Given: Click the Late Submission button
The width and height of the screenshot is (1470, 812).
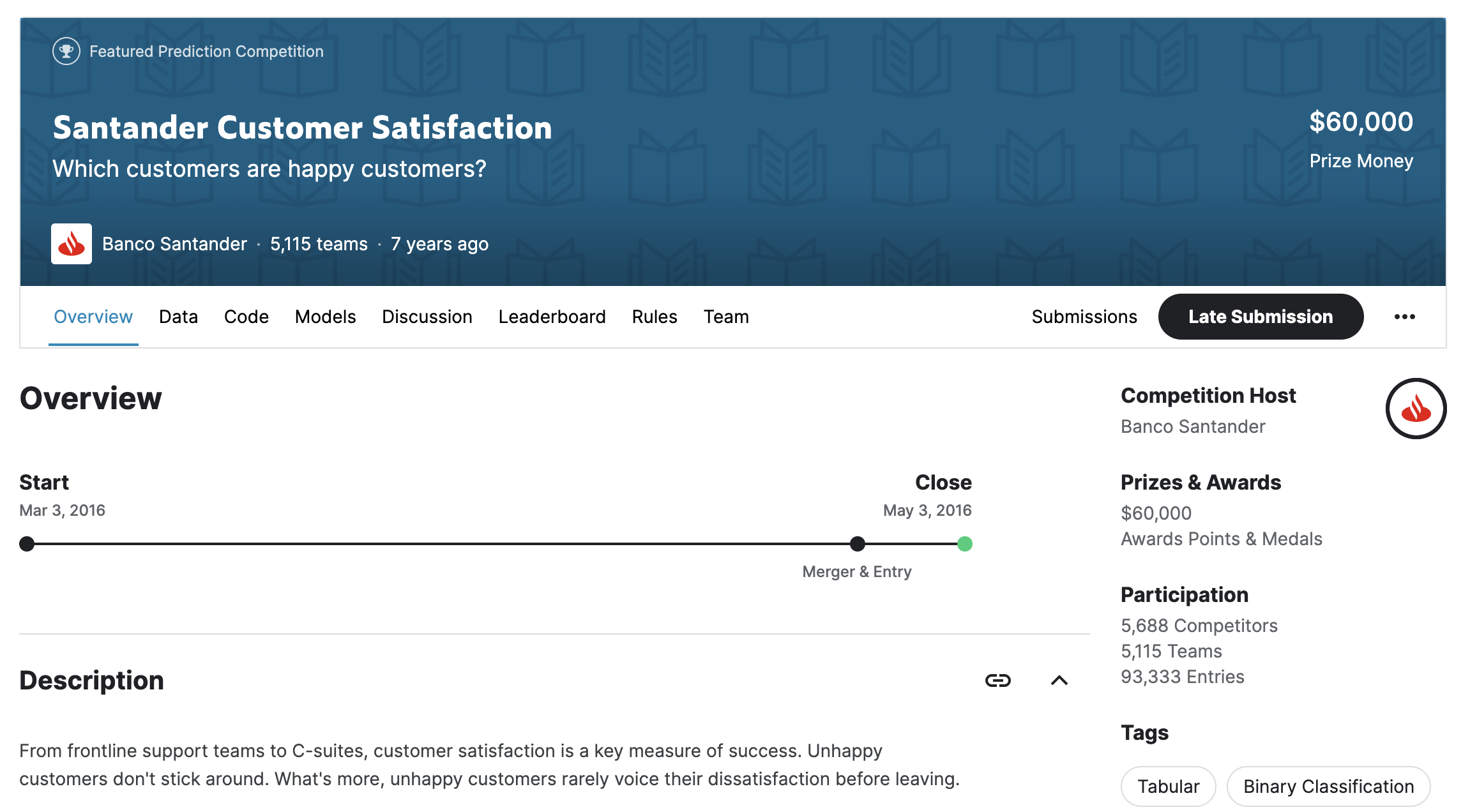Looking at the screenshot, I should pyautogui.click(x=1260, y=317).
